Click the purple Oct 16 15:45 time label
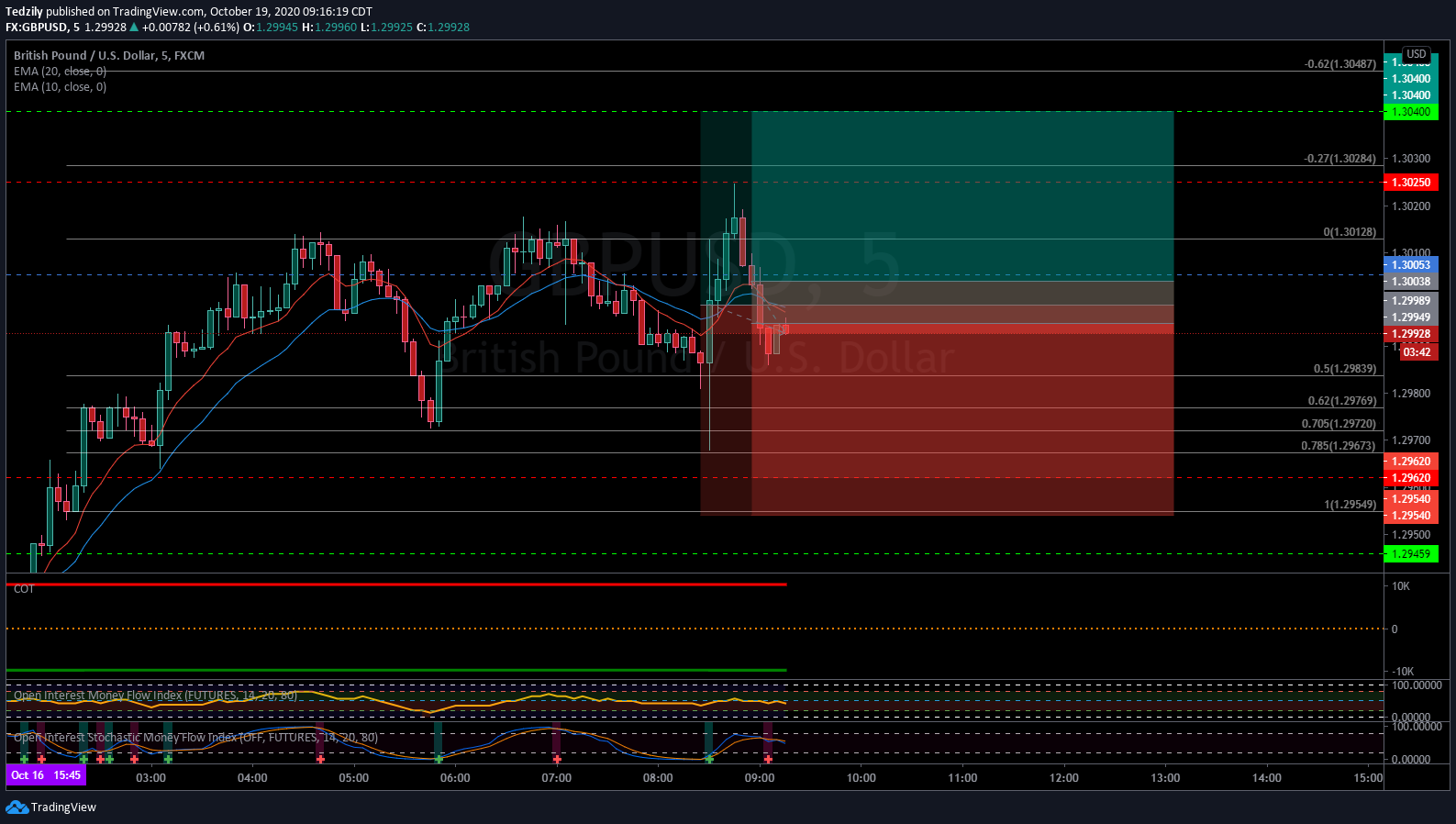The image size is (1456, 824). [46, 775]
